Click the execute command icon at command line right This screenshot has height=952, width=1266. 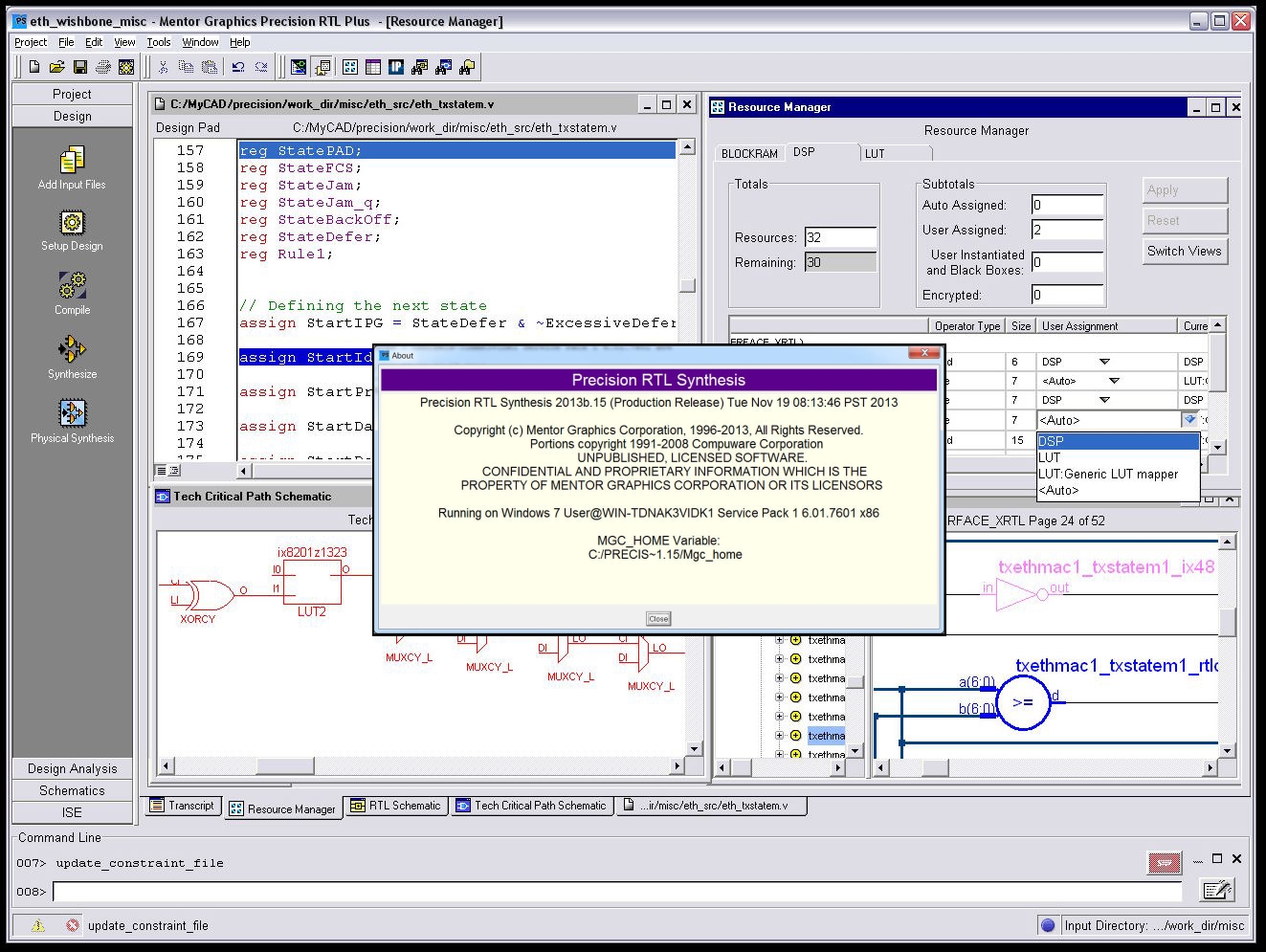point(1217,891)
